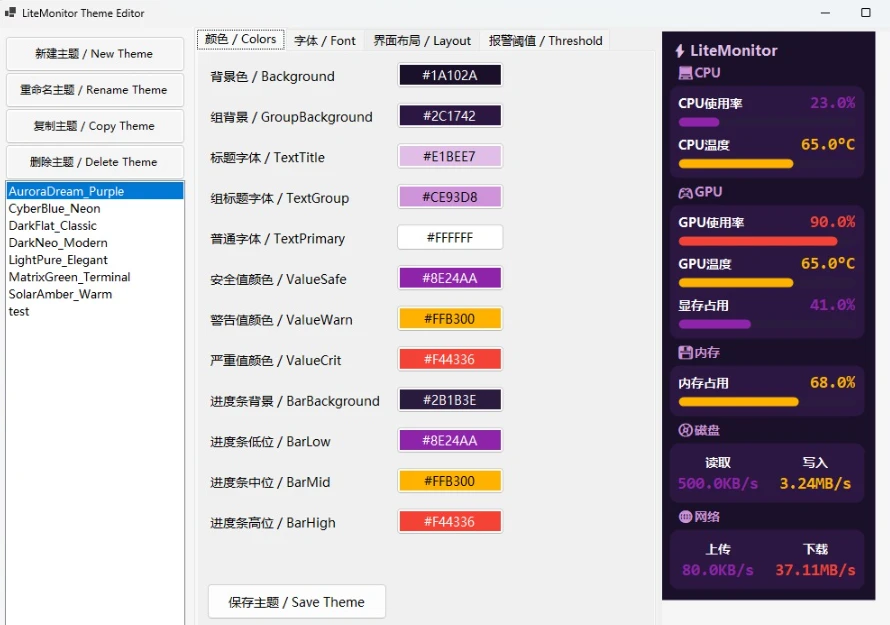Choose MatrixGreen_Terminal from the theme list
890x625 pixels.
pyautogui.click(x=70, y=277)
